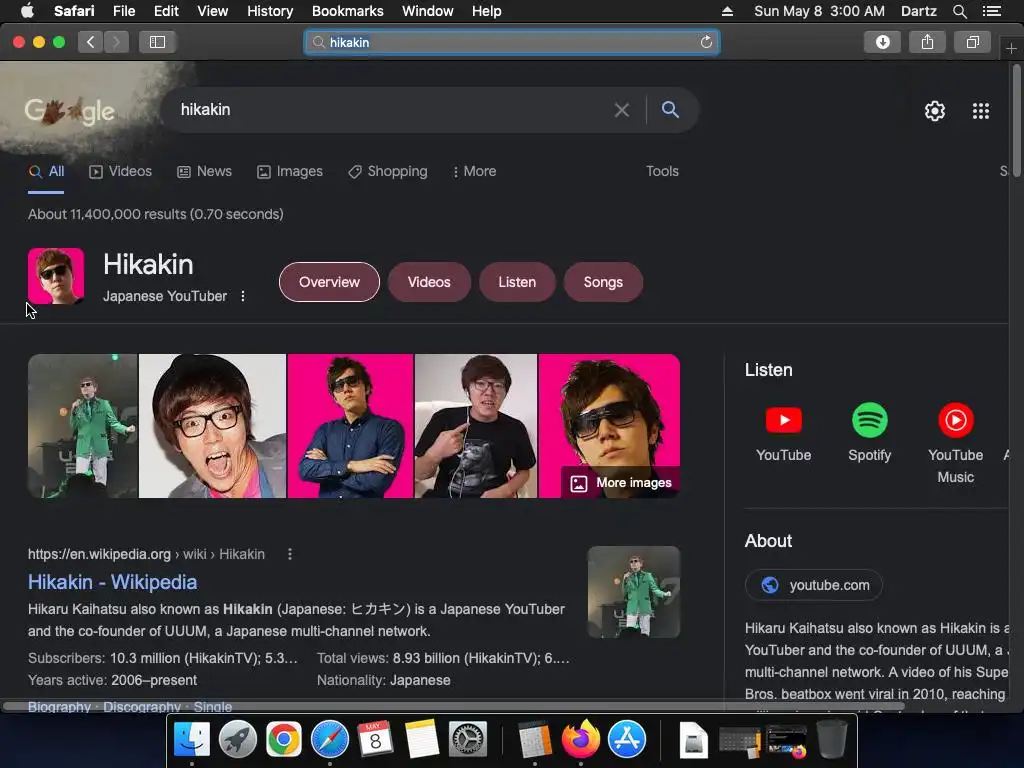This screenshot has width=1024, height=768.
Task: Open YouTube listen option
Action: 784,433
